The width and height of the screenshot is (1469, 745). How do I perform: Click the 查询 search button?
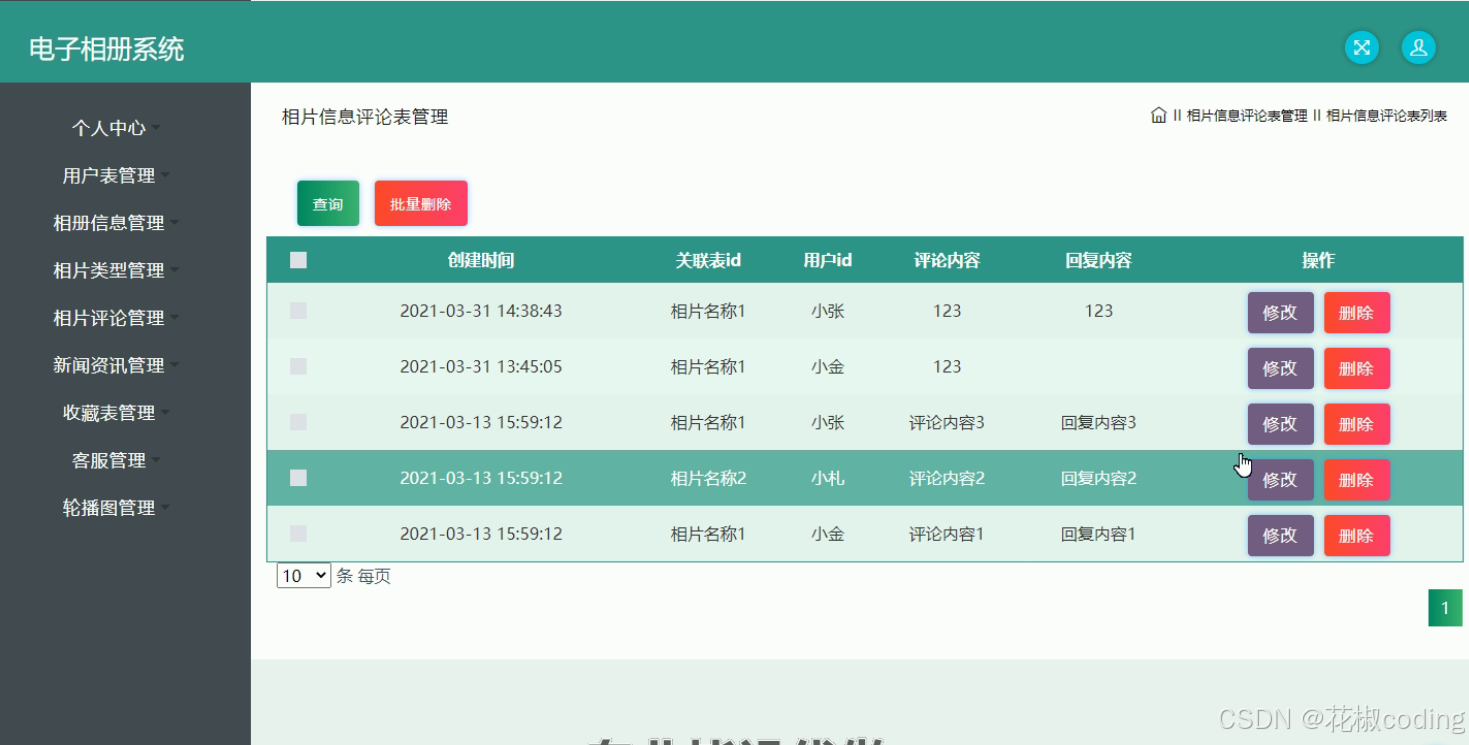click(328, 204)
